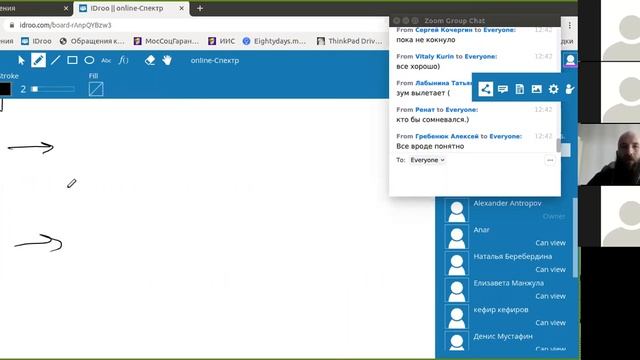Select the straight line tool
Viewport: 640px width, 360px height.
[x=55, y=60]
